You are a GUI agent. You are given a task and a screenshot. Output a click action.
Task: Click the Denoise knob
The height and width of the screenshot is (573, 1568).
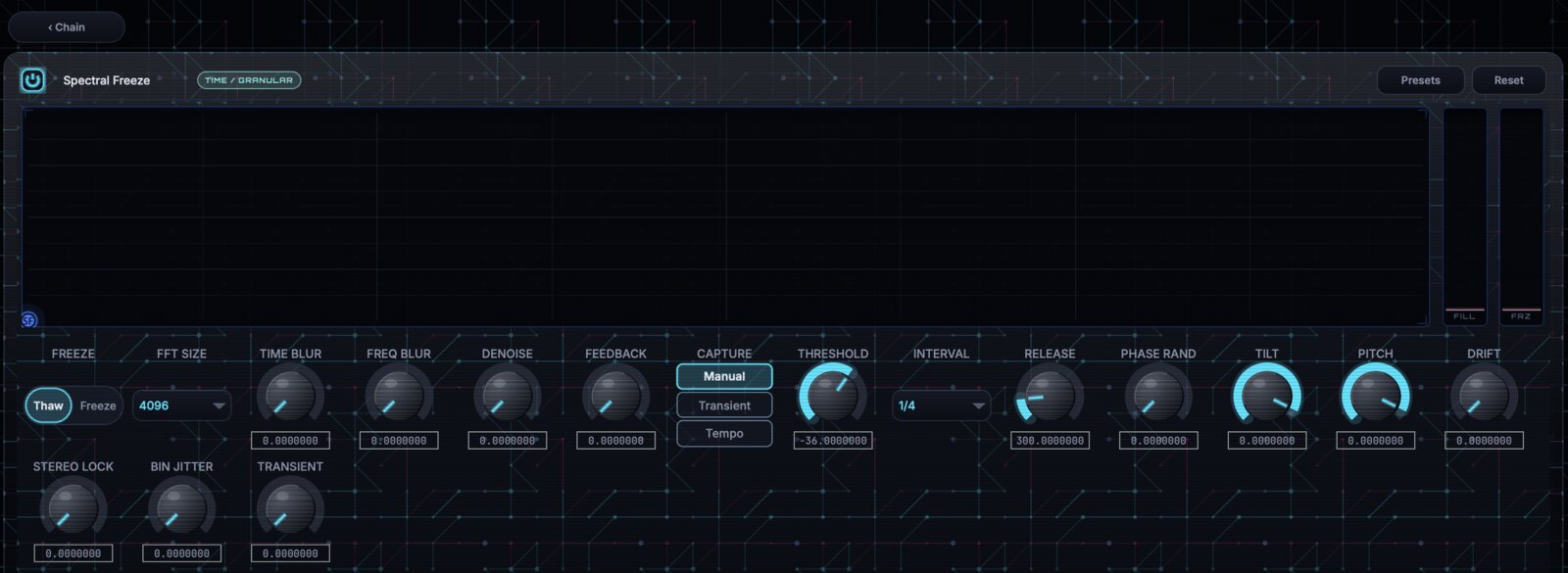tap(507, 397)
